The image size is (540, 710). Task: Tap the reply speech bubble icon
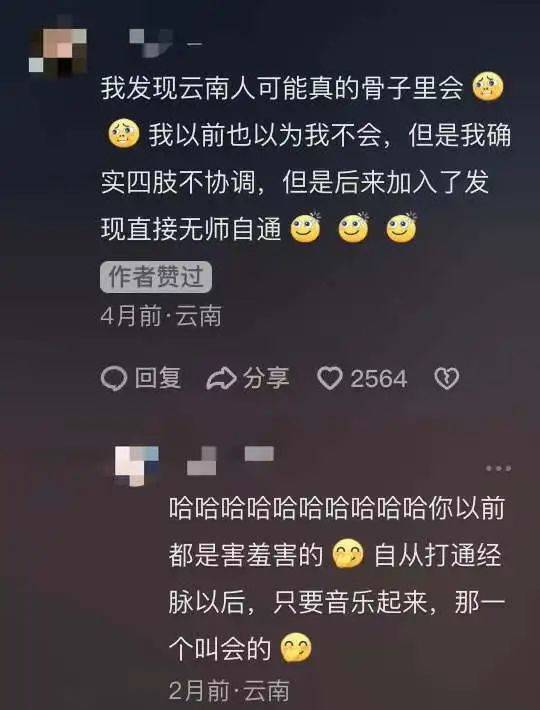click(x=114, y=378)
